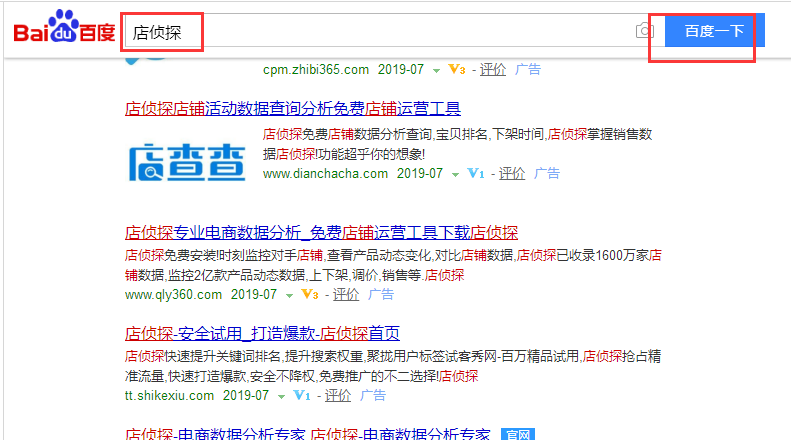791x440 pixels.
Task: Click V3 badge beside www.qly360.com
Action: [310, 295]
